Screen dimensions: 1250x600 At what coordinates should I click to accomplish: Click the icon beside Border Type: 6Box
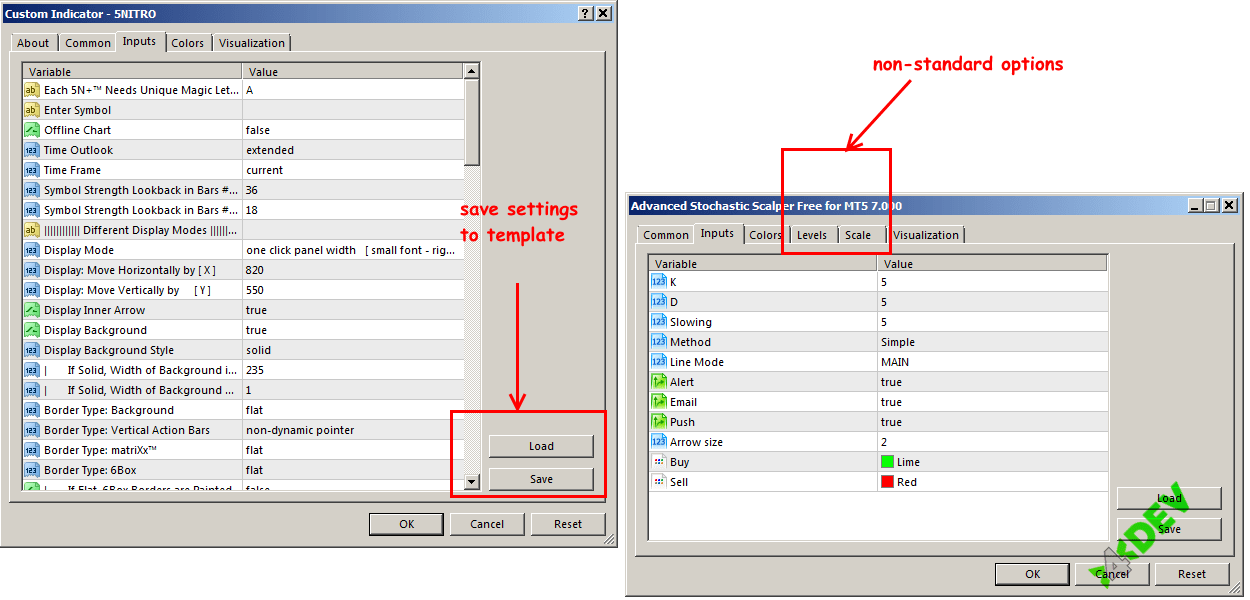(x=31, y=470)
